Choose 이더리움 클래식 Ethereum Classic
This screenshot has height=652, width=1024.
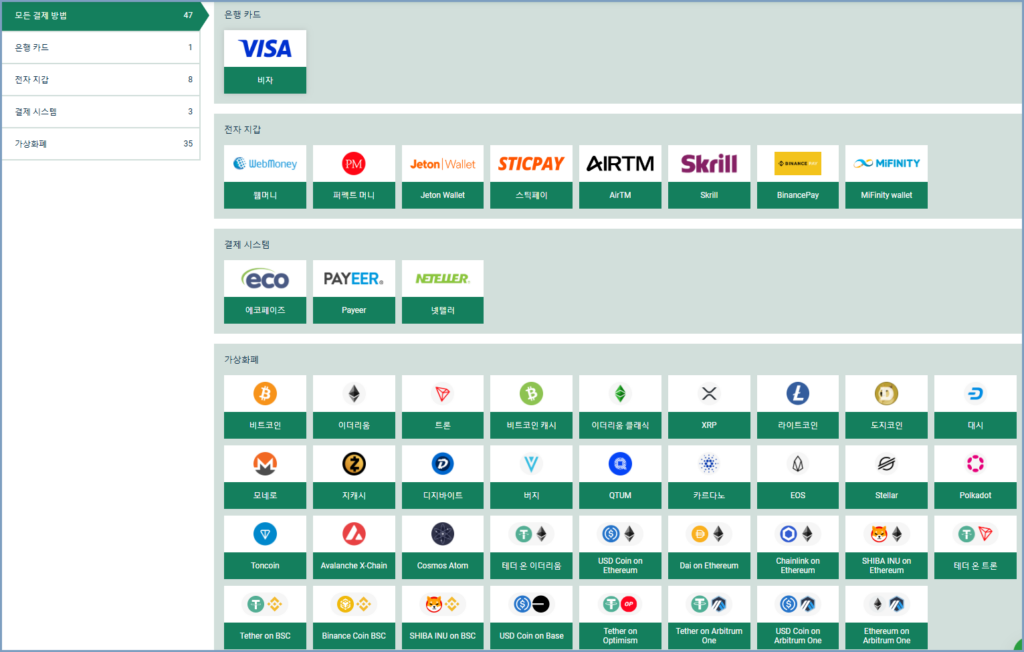[x=620, y=406]
